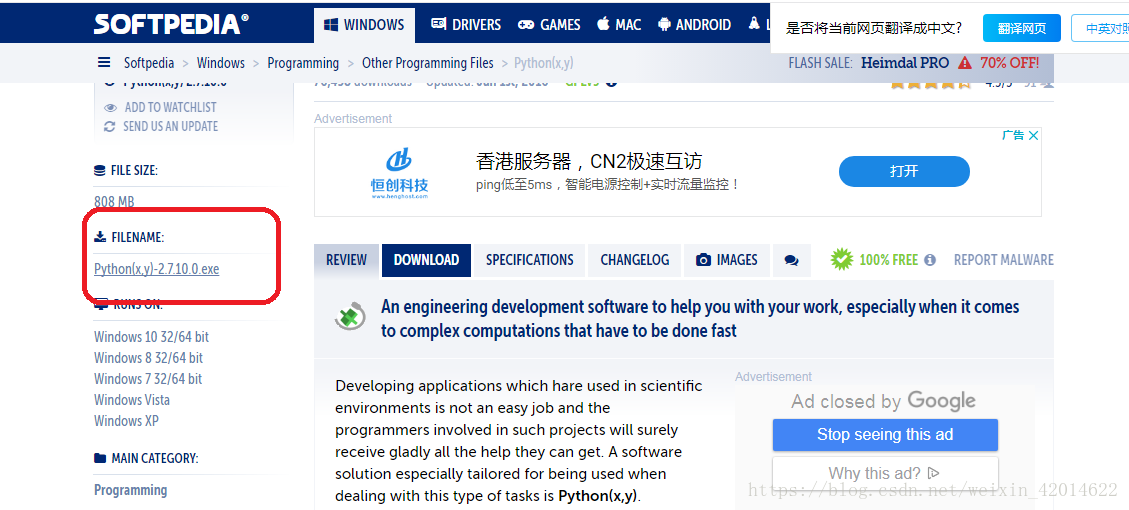This screenshot has height=510, width=1129.
Task: Click the 广告 ad label
Action: (1013, 135)
